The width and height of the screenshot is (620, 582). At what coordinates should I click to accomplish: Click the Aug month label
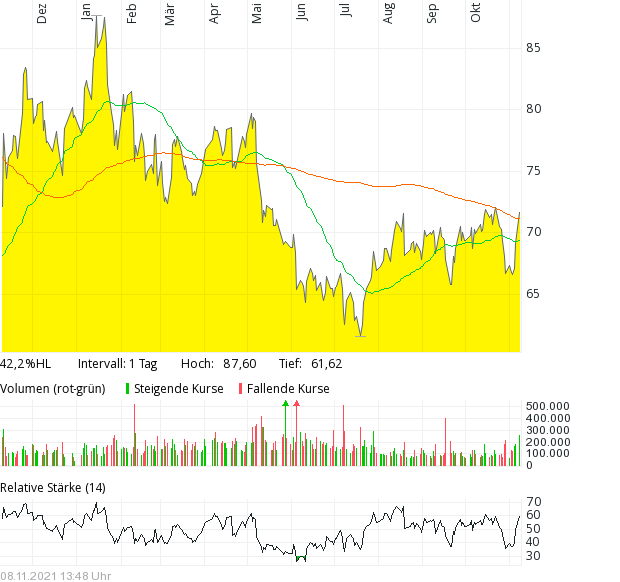pos(388,13)
